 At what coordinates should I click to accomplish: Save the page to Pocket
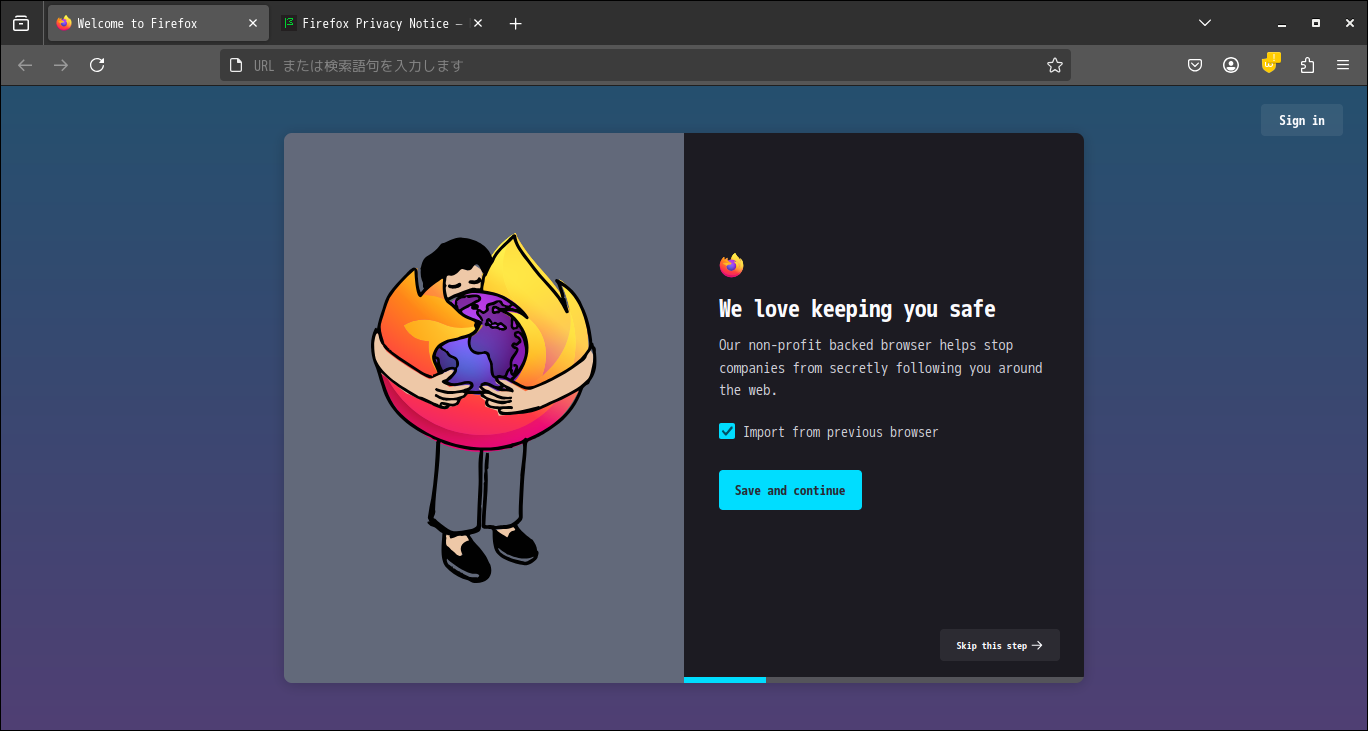pyautogui.click(x=1194, y=64)
